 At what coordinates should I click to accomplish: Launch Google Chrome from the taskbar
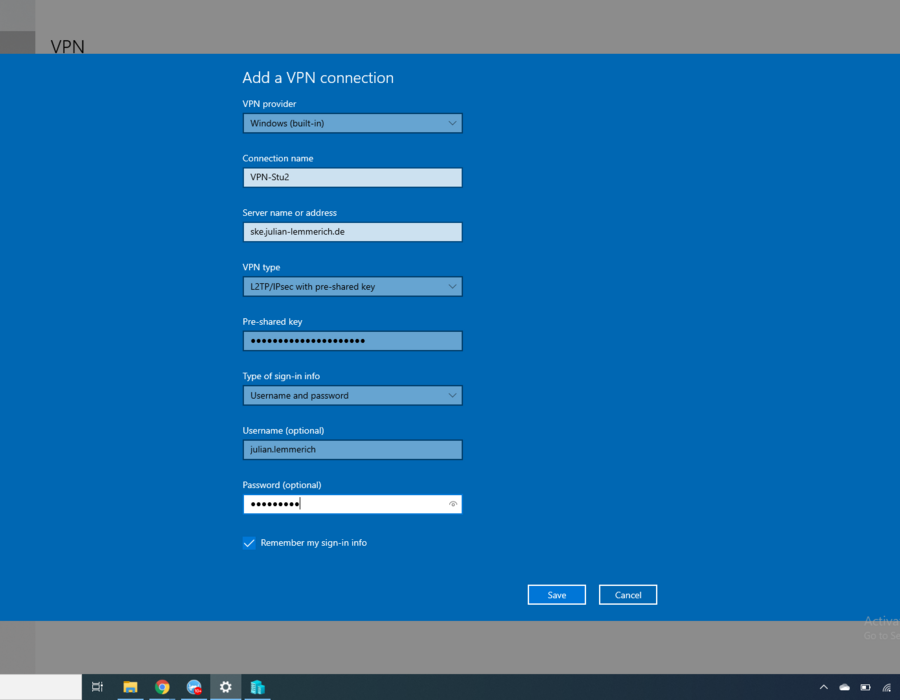[162, 687]
